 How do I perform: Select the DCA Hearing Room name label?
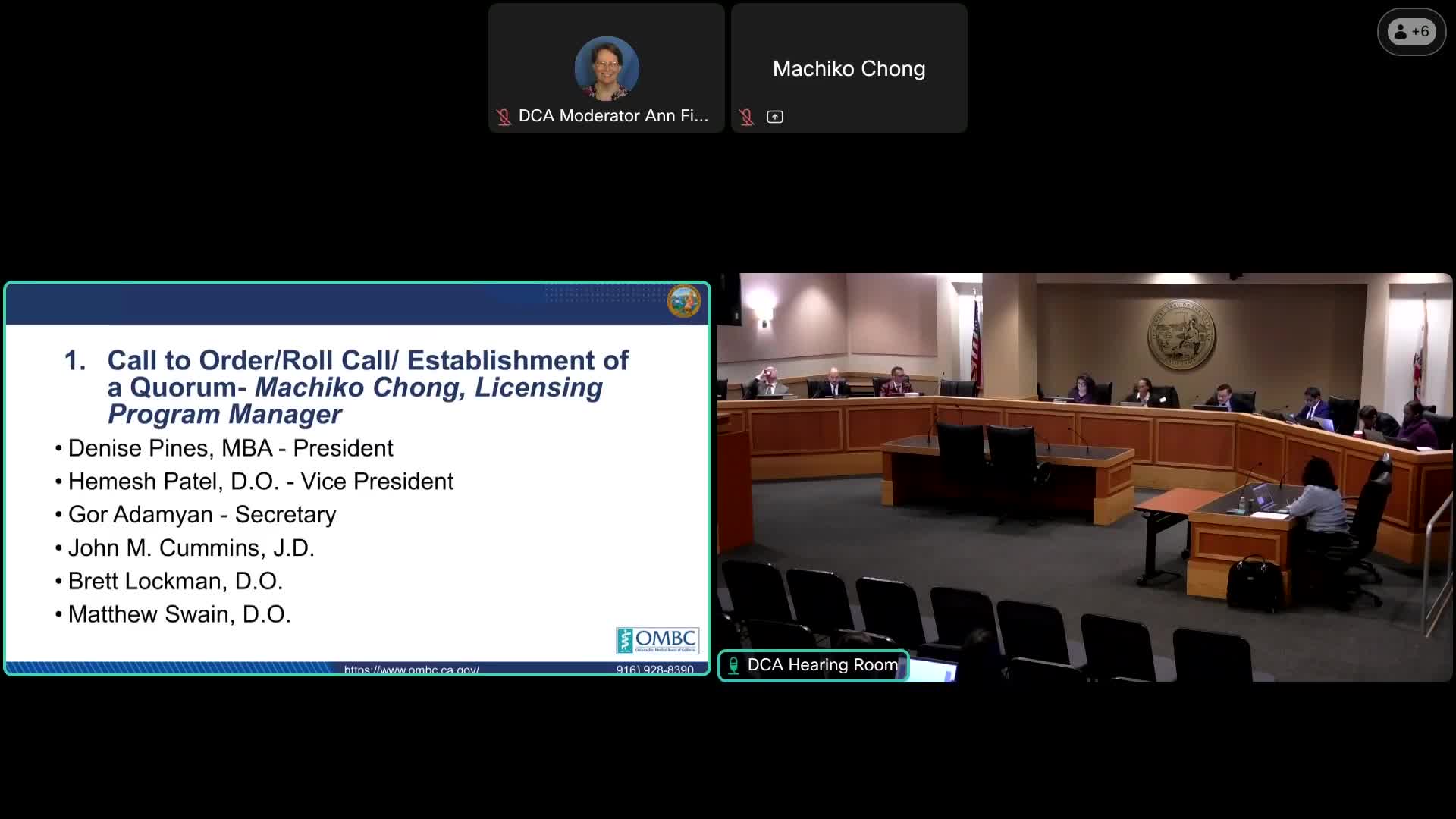pyautogui.click(x=822, y=665)
